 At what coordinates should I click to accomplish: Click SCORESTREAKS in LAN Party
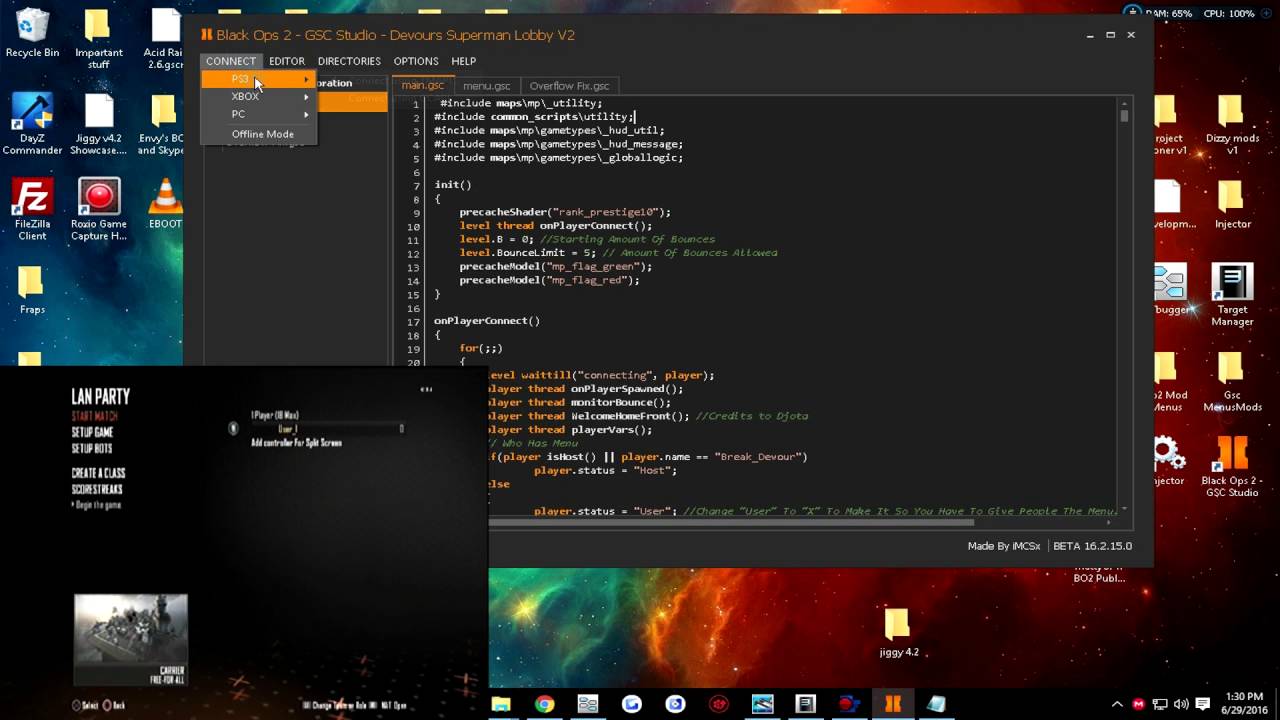click(97, 489)
